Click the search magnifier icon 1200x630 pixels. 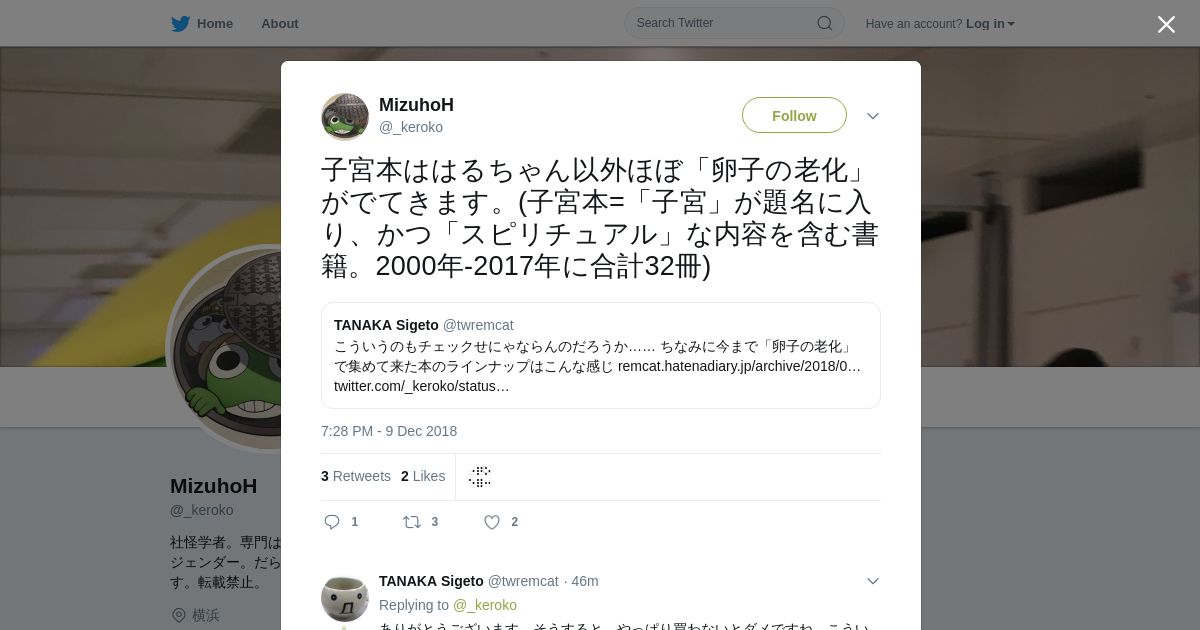tap(824, 23)
